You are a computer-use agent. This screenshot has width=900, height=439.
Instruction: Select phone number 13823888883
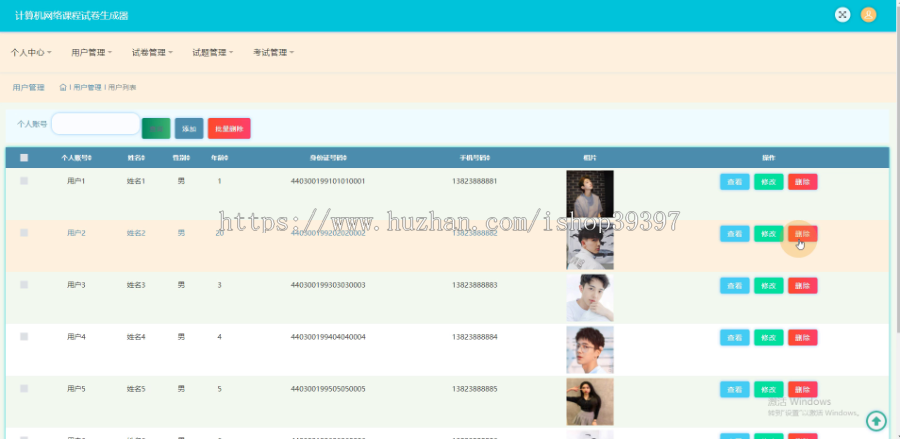tap(474, 285)
